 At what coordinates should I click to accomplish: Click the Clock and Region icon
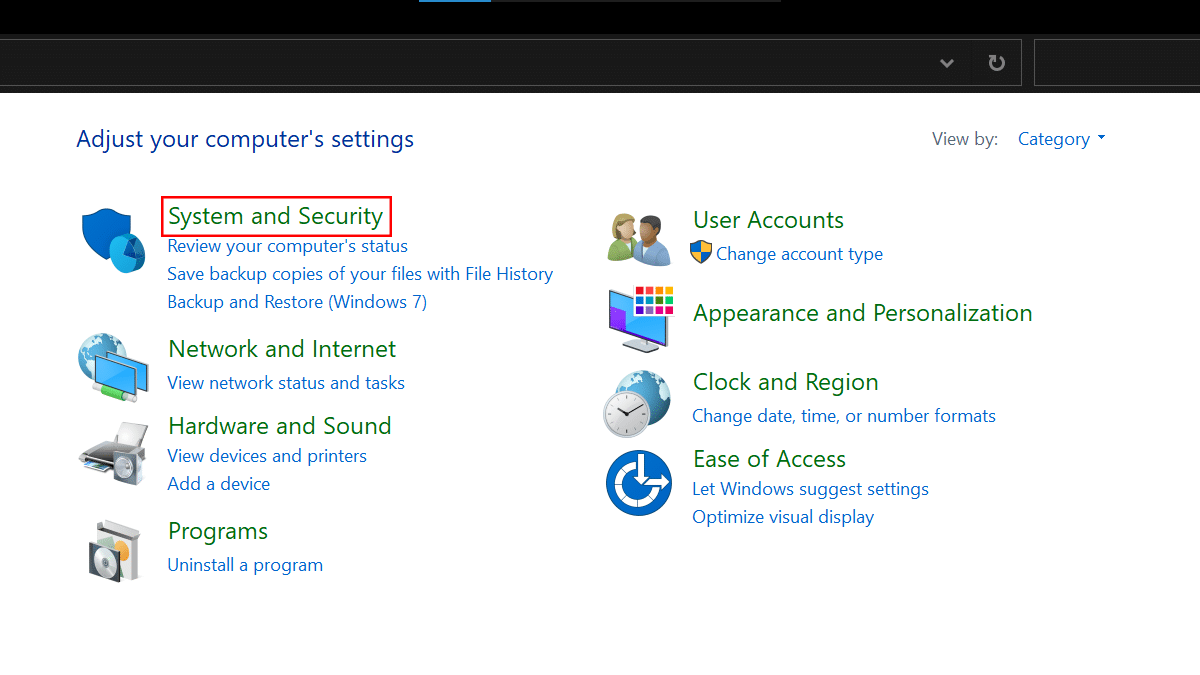637,403
